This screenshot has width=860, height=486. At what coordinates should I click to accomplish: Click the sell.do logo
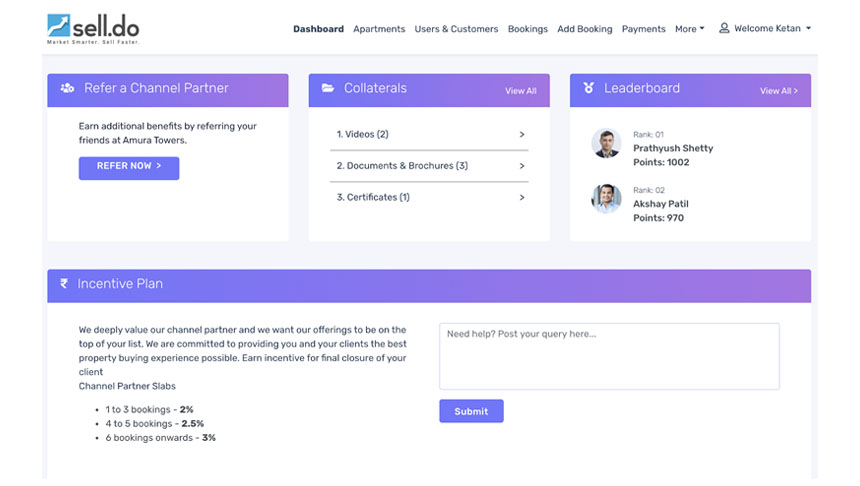[x=93, y=29]
